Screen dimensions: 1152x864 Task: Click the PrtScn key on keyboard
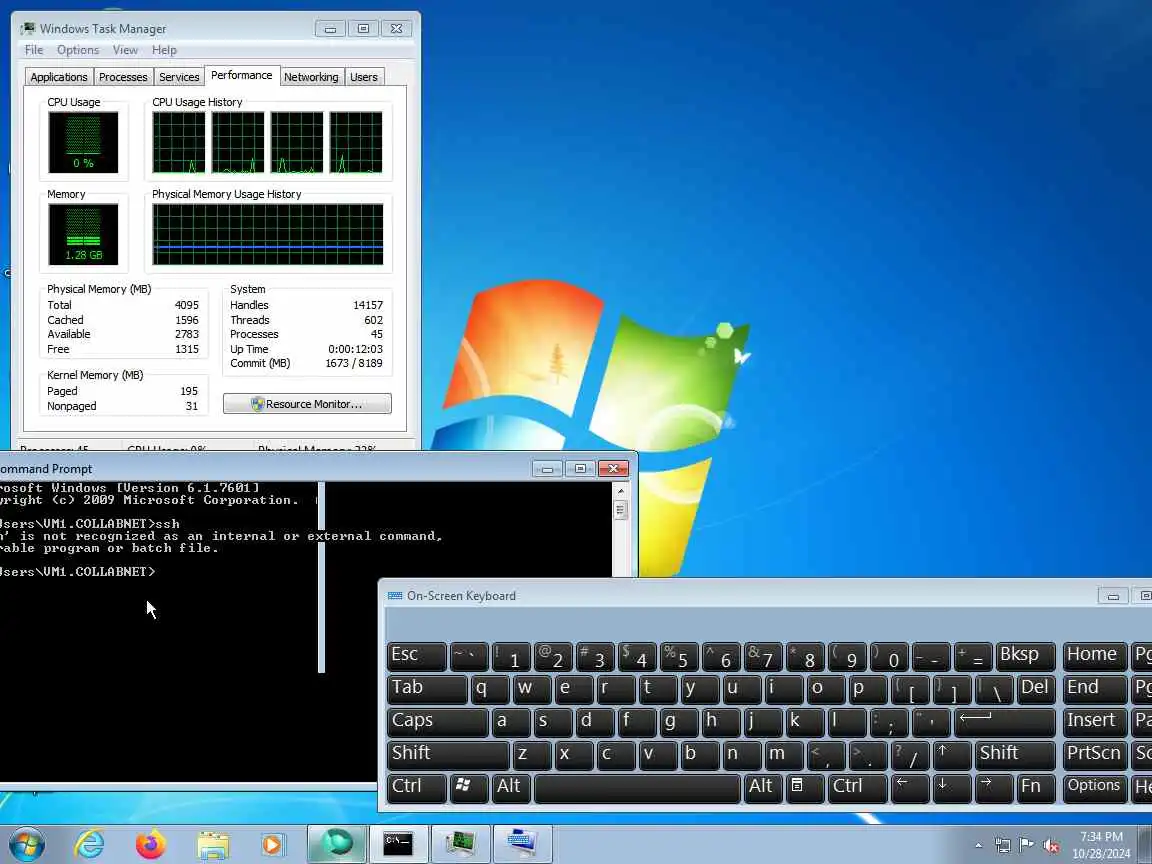click(1095, 755)
